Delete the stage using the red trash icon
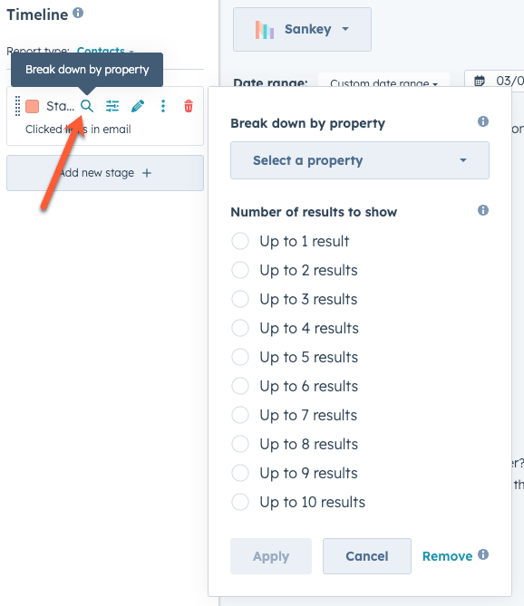This screenshot has height=606, width=524. (188, 106)
